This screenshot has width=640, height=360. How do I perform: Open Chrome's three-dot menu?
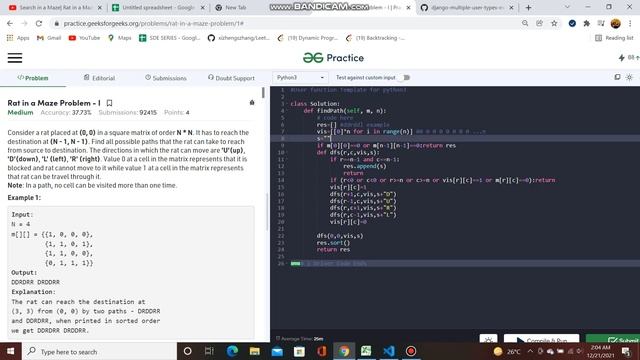click(631, 24)
